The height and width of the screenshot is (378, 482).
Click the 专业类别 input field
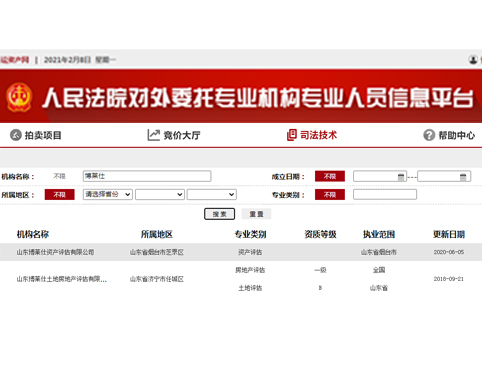[x=385, y=194]
